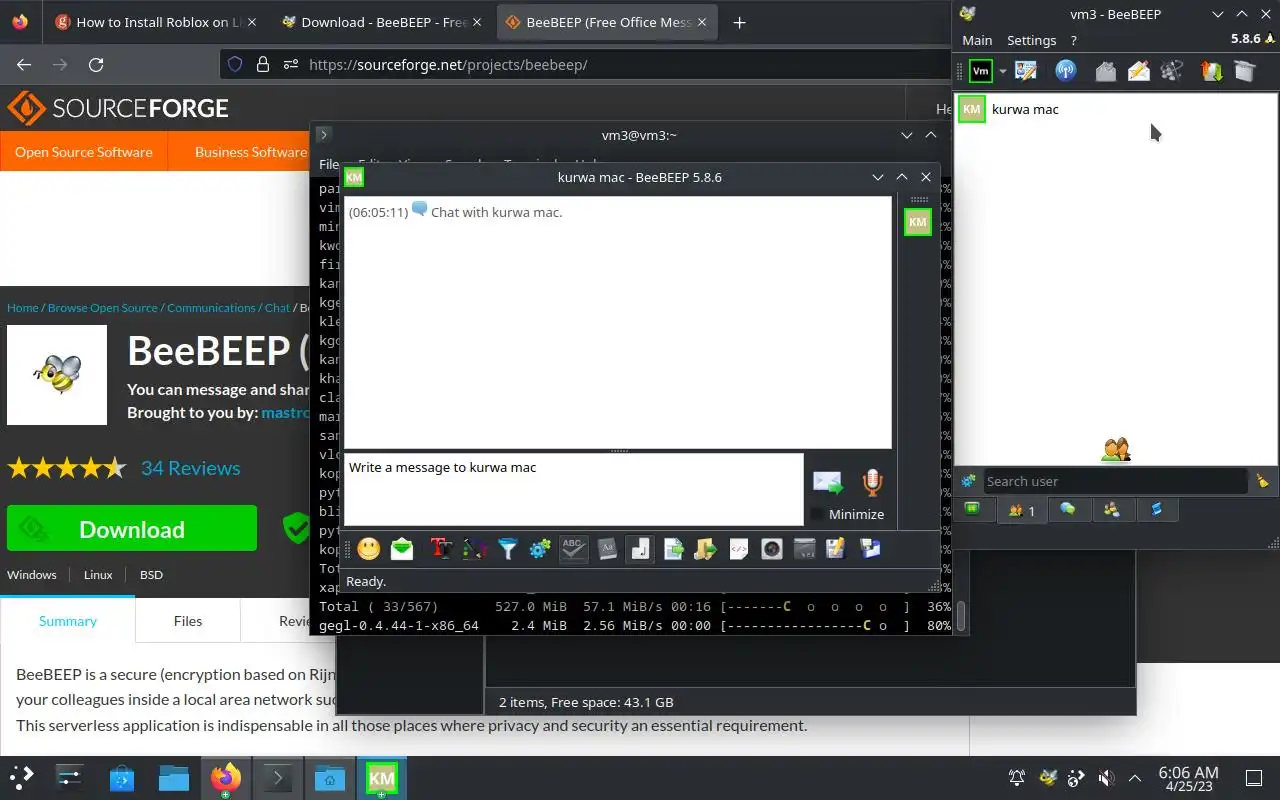Click the green envelope icon in chat toolbar
This screenshot has width=1280, height=800.
pyautogui.click(x=402, y=548)
